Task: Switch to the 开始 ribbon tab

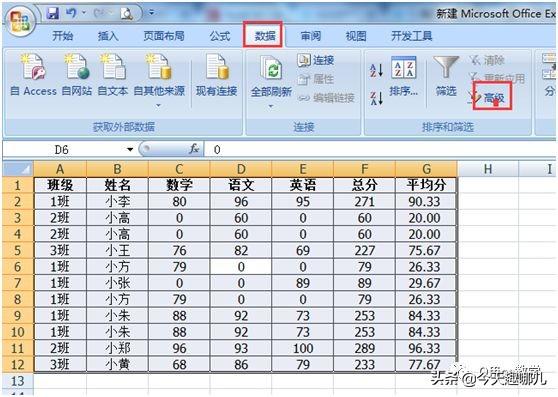Action: [63, 36]
